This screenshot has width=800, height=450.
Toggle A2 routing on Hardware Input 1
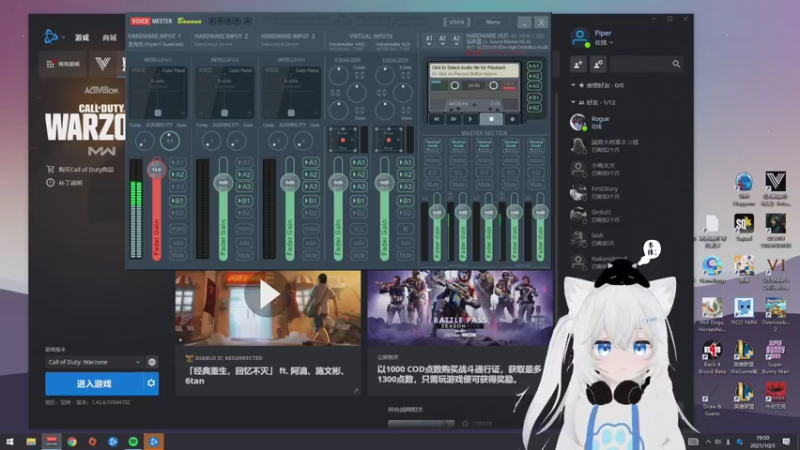pyautogui.click(x=177, y=174)
